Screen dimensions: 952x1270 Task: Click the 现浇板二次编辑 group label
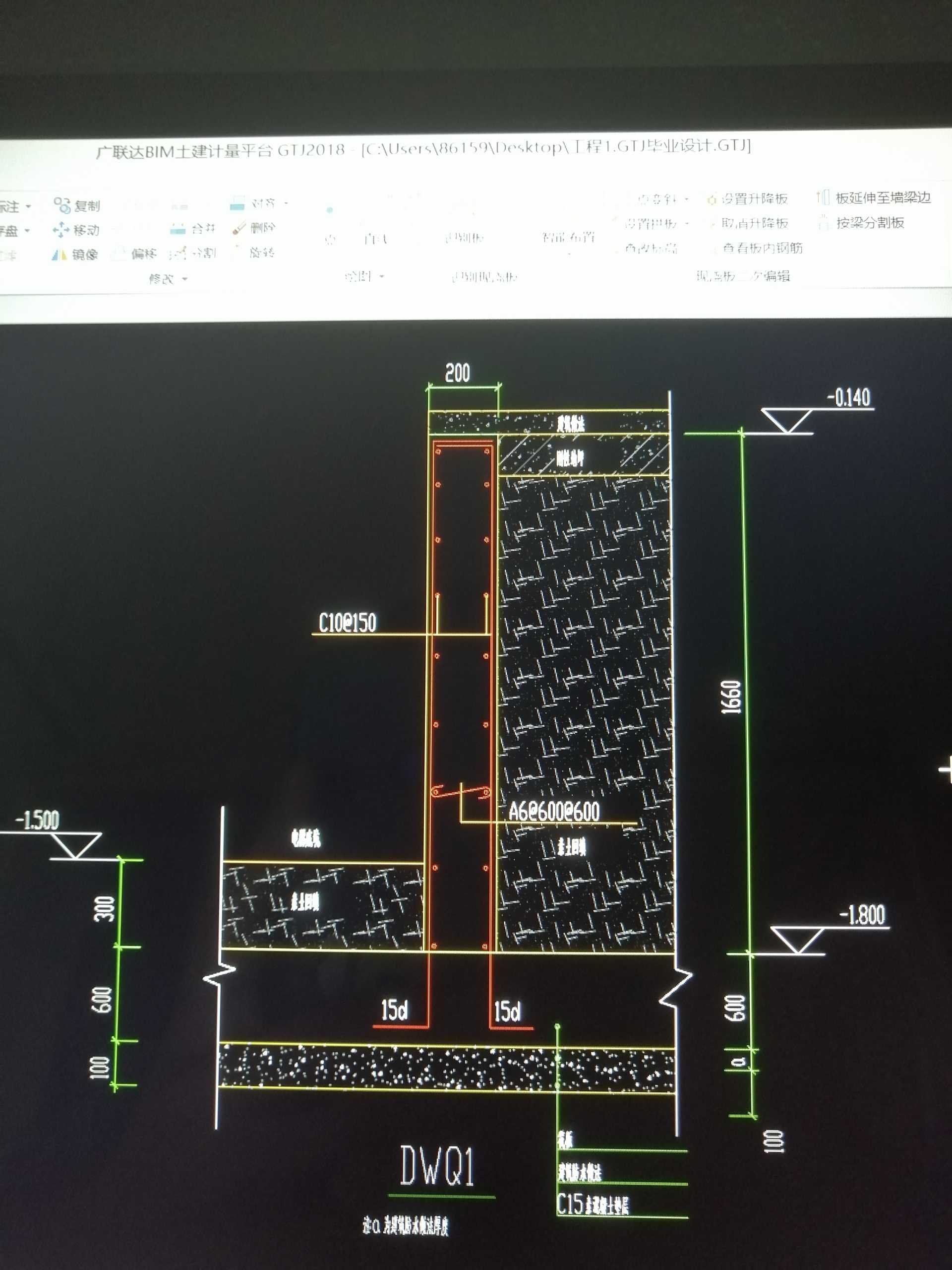click(x=744, y=276)
